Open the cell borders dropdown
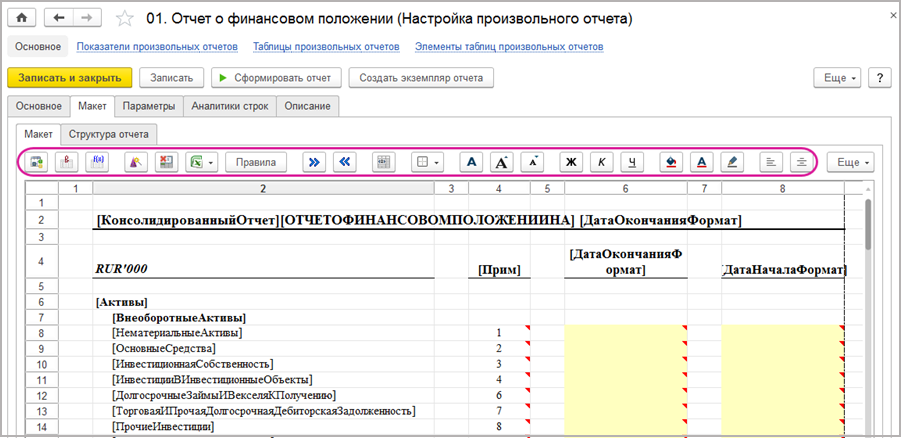901x438 pixels. click(x=428, y=161)
